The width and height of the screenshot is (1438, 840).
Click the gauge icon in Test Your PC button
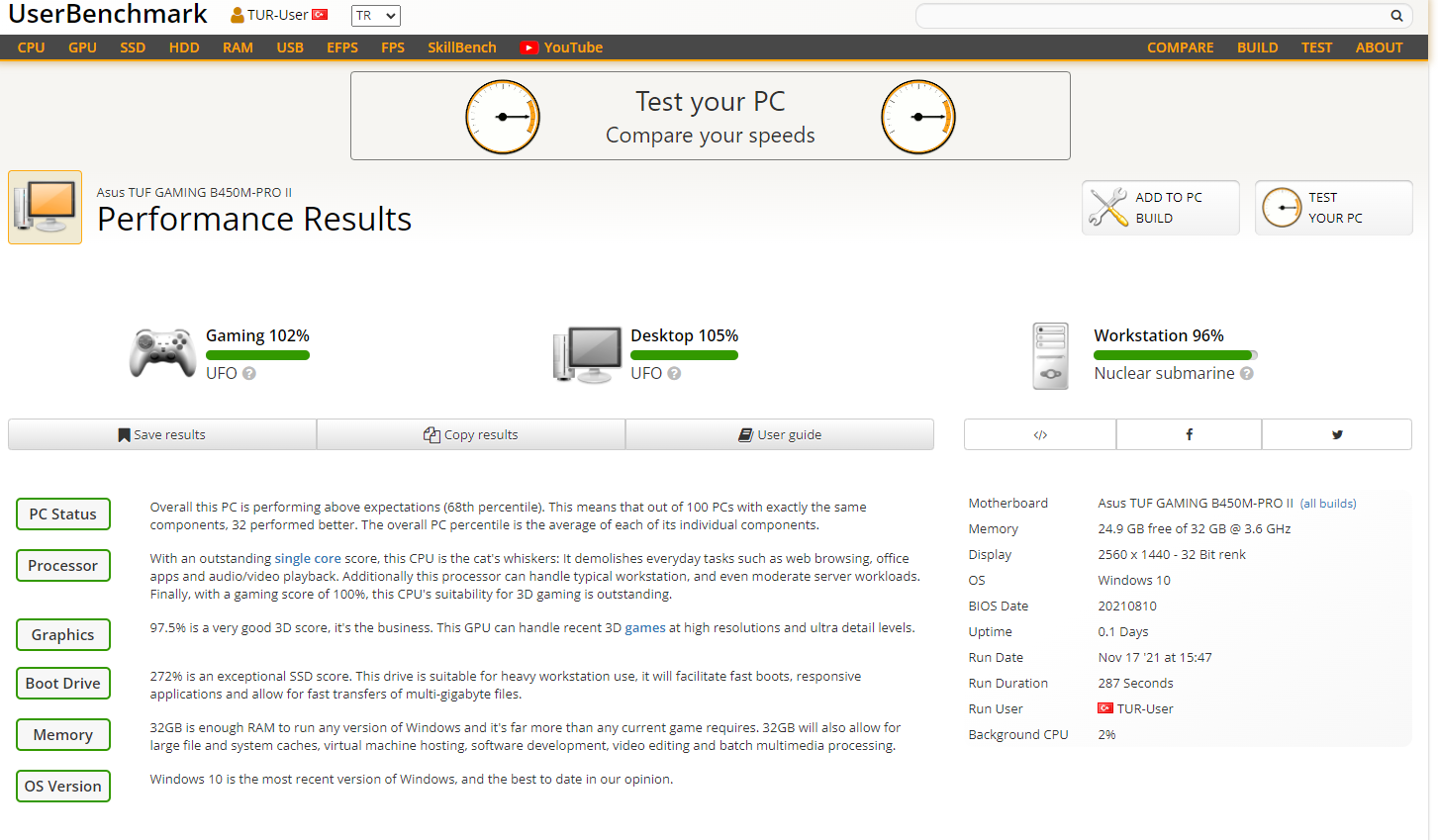pyautogui.click(x=1282, y=208)
